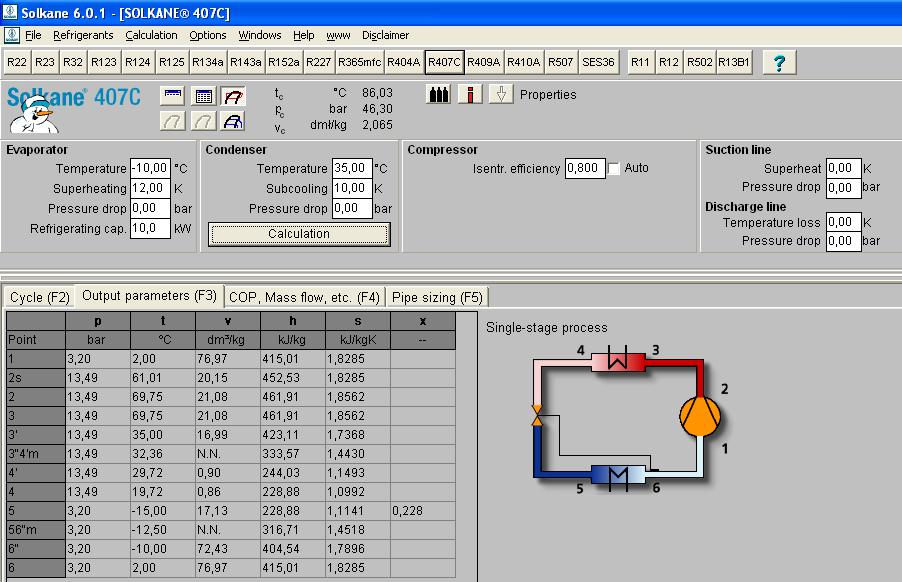Open the COP, Mass flow, etc. (F4) tab
Viewport: 902px width, 582px height.
pos(304,297)
